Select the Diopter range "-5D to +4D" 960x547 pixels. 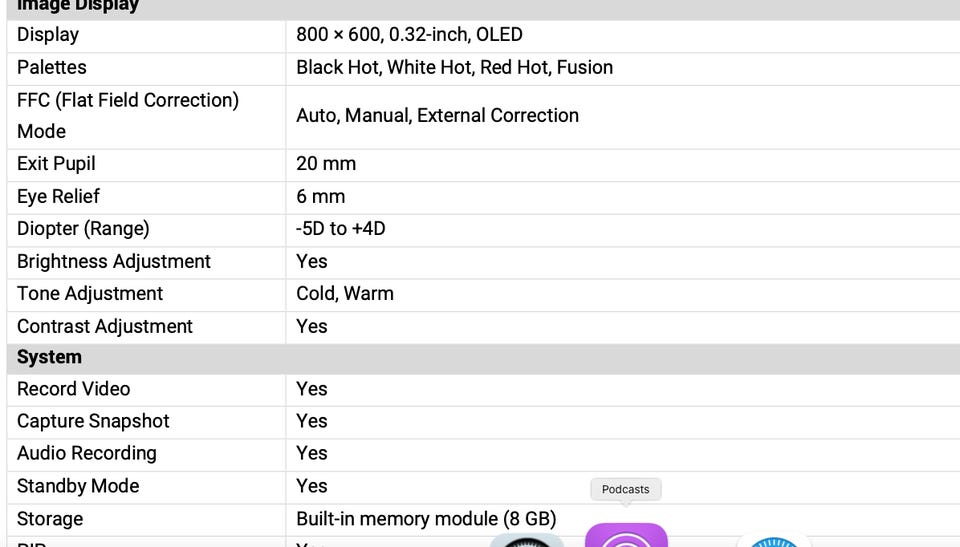(340, 229)
